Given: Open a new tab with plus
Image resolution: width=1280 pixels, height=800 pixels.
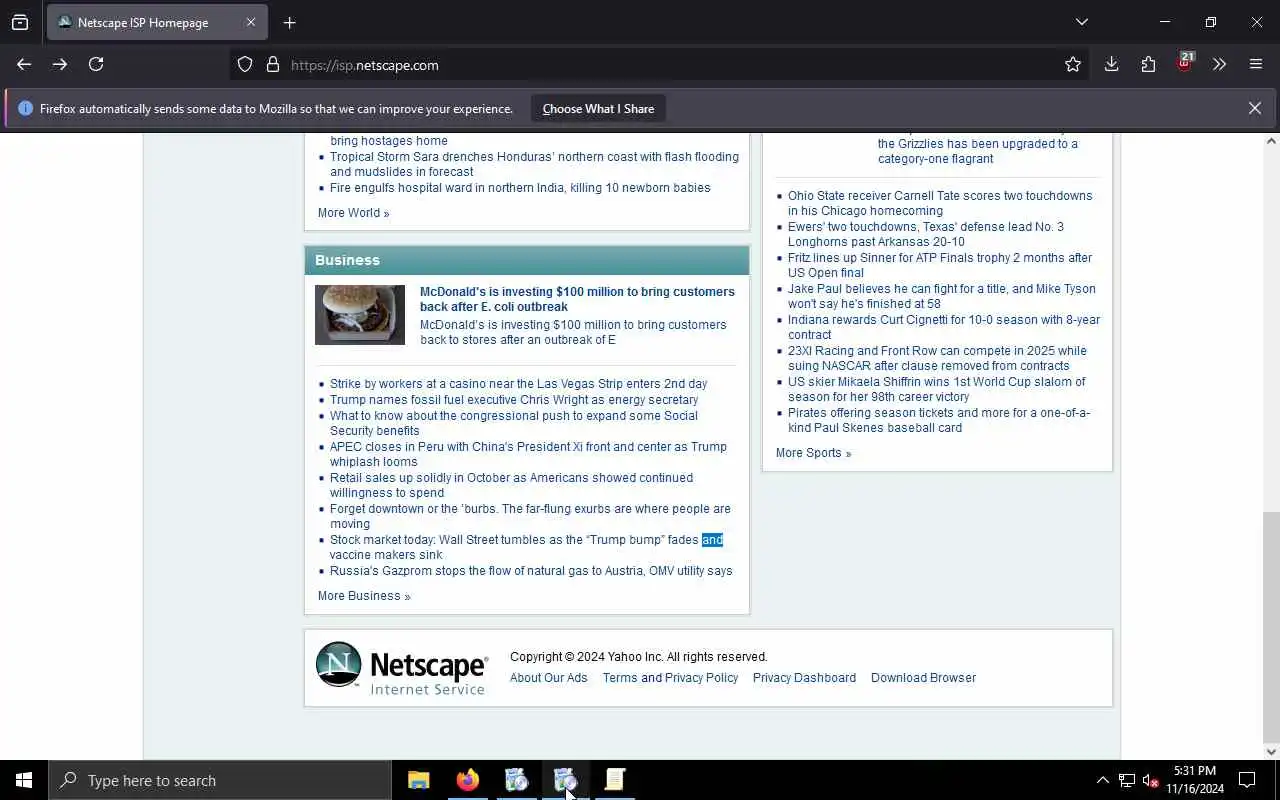Looking at the screenshot, I should pos(289,22).
